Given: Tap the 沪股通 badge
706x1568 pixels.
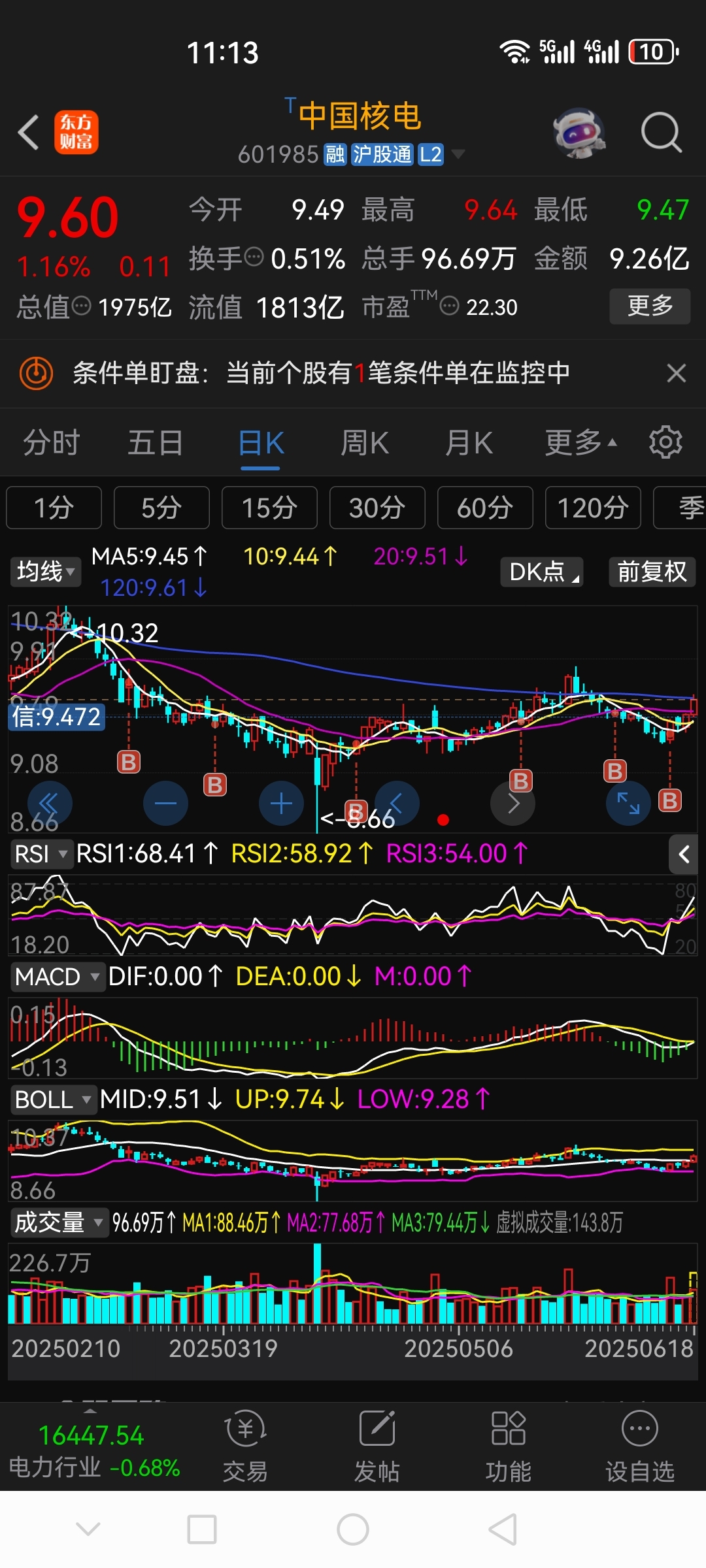Looking at the screenshot, I should click(x=382, y=155).
